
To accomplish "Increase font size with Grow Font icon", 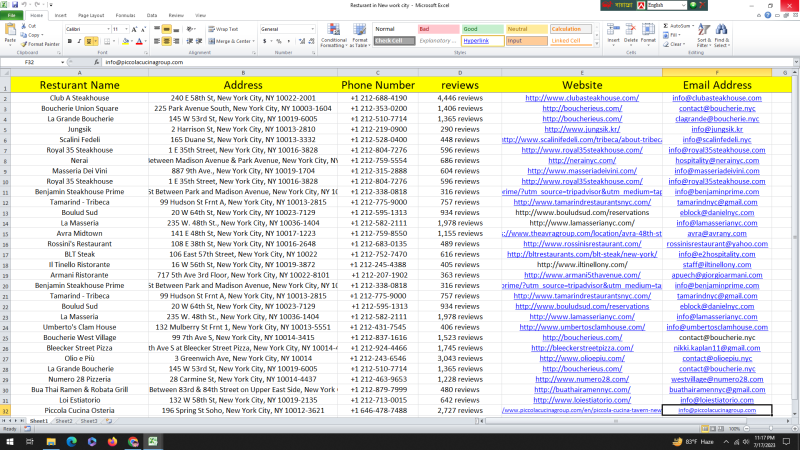I will click(x=134, y=30).
